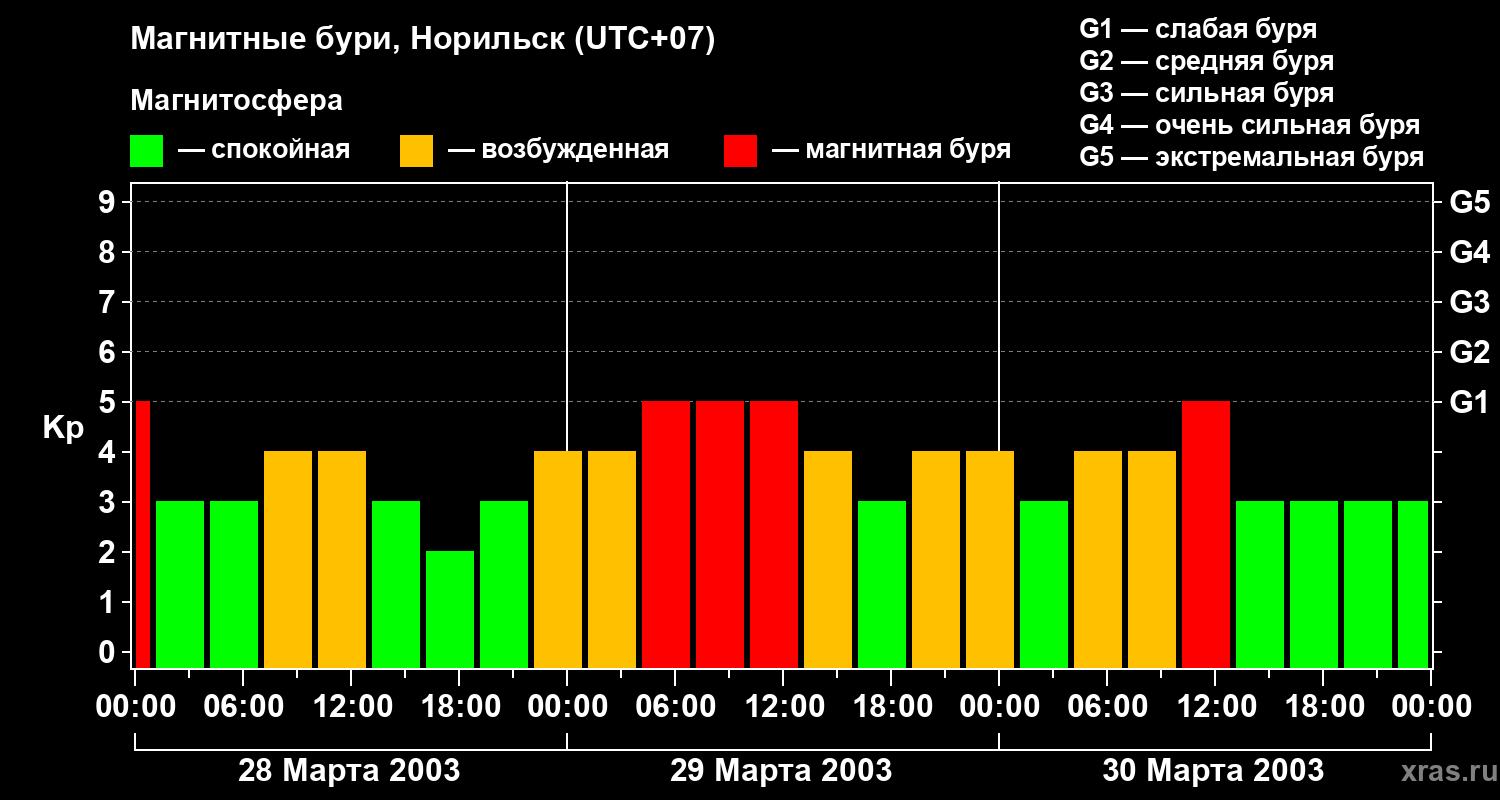Viewport: 1500px width, 800px height.
Task: Click the '29 Марта 2003' date label
Action: point(781,771)
